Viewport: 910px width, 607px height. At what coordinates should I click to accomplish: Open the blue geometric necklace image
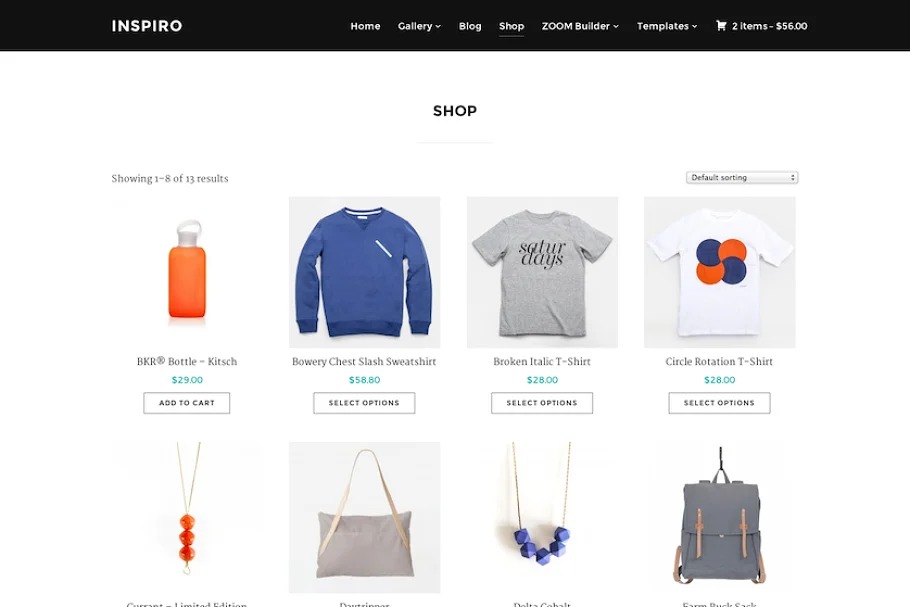click(x=542, y=517)
